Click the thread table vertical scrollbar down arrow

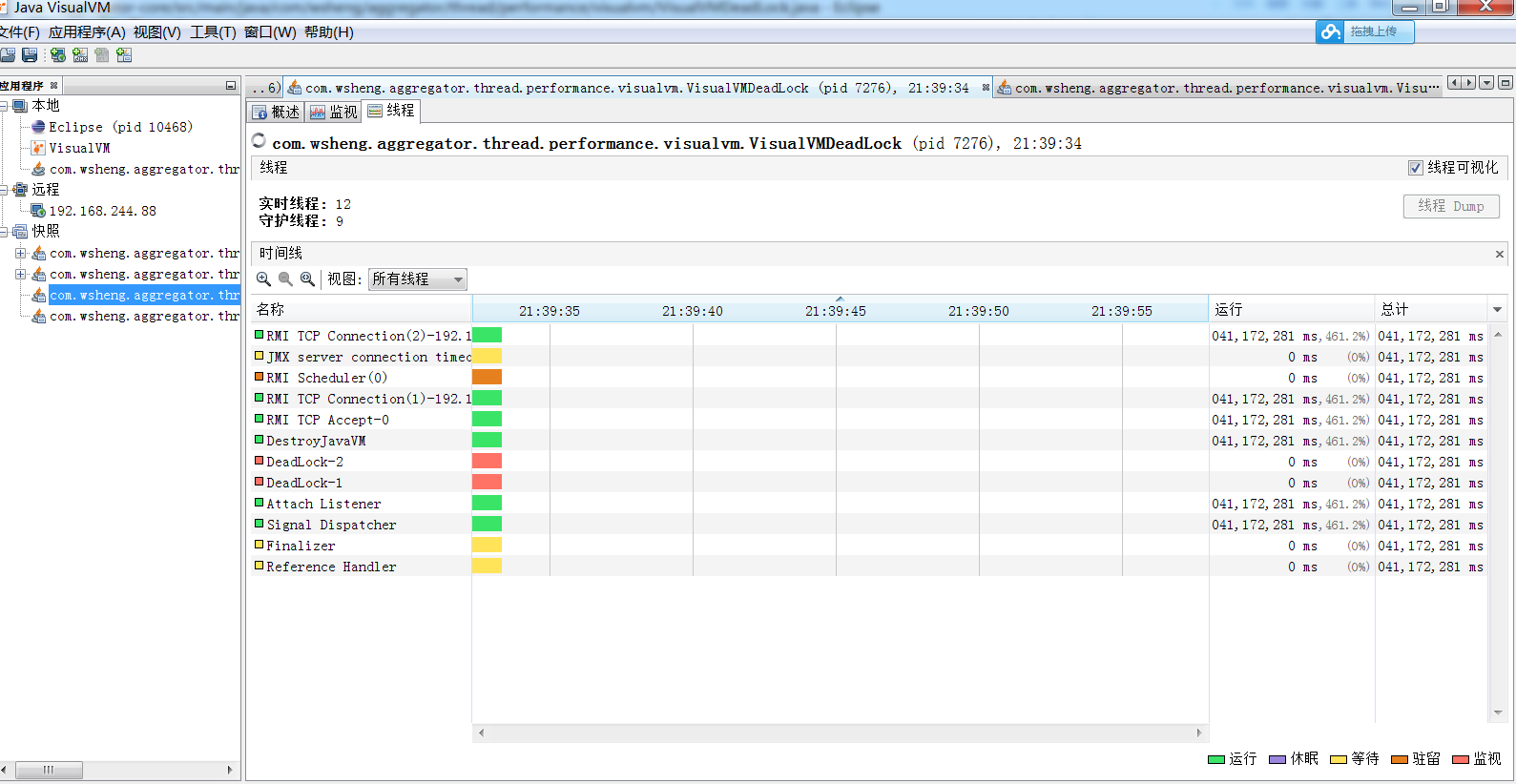pyautogui.click(x=1498, y=712)
